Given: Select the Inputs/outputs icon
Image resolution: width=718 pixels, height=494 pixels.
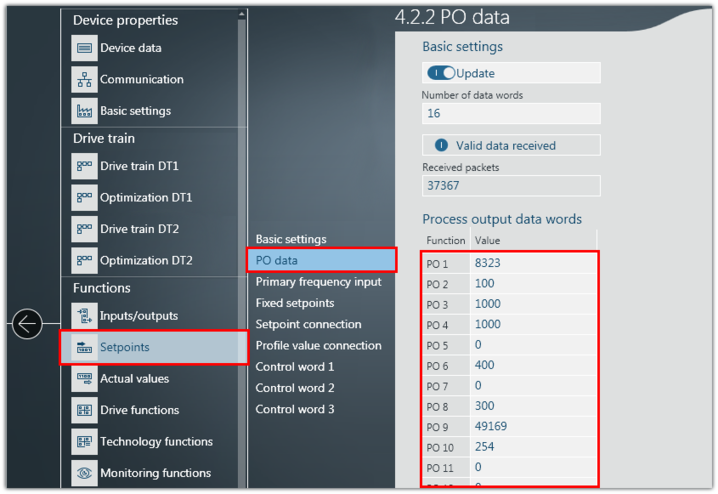Looking at the screenshot, I should [84, 316].
